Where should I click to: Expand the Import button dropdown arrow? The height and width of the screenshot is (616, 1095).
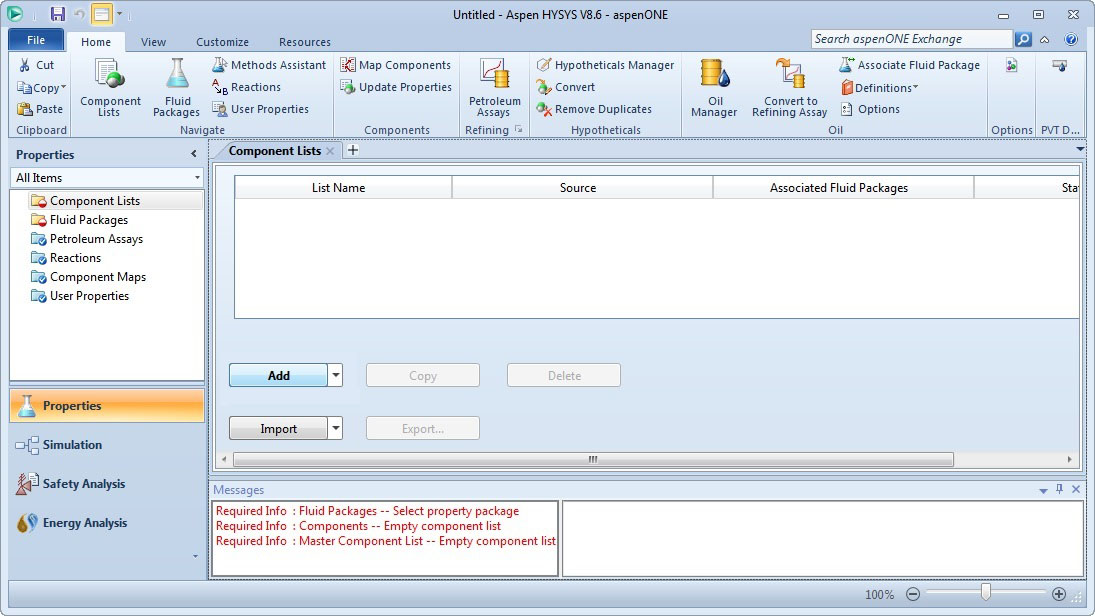tap(335, 428)
